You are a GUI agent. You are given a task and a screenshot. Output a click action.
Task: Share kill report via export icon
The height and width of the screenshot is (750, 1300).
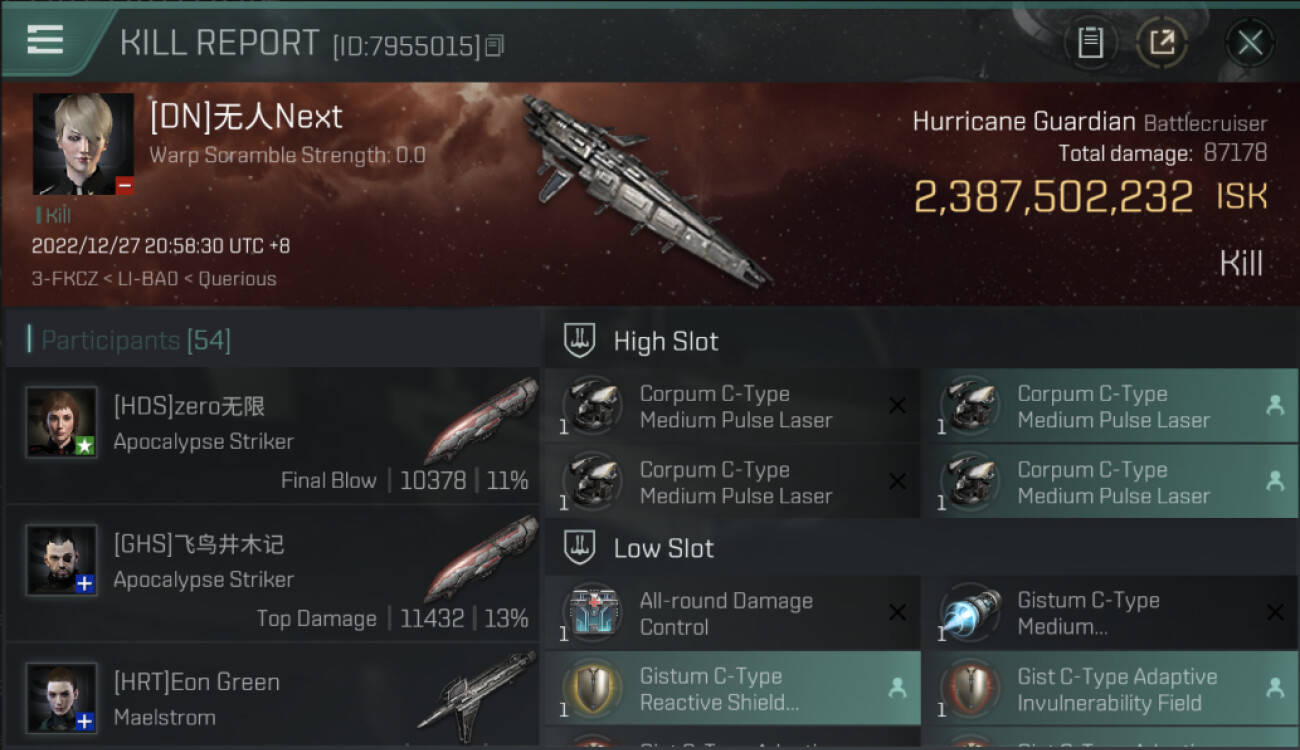[x=1161, y=42]
